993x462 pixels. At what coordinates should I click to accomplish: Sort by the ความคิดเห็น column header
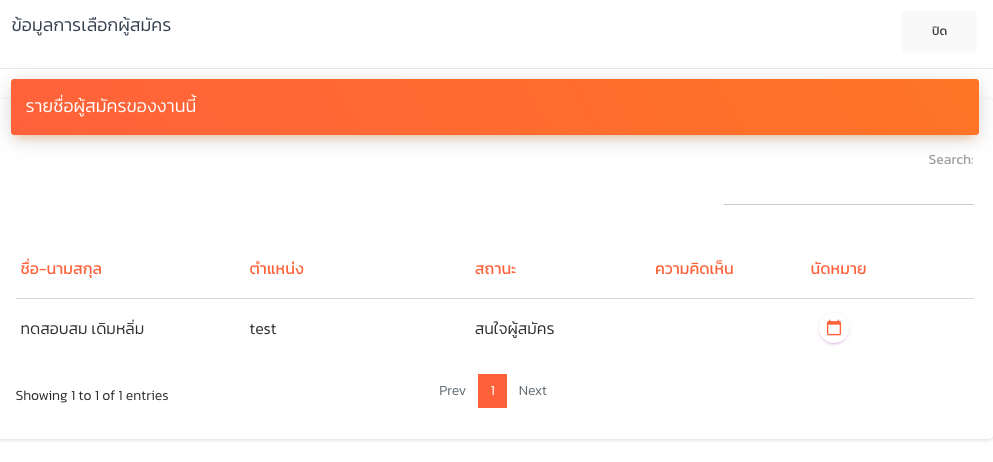(694, 269)
